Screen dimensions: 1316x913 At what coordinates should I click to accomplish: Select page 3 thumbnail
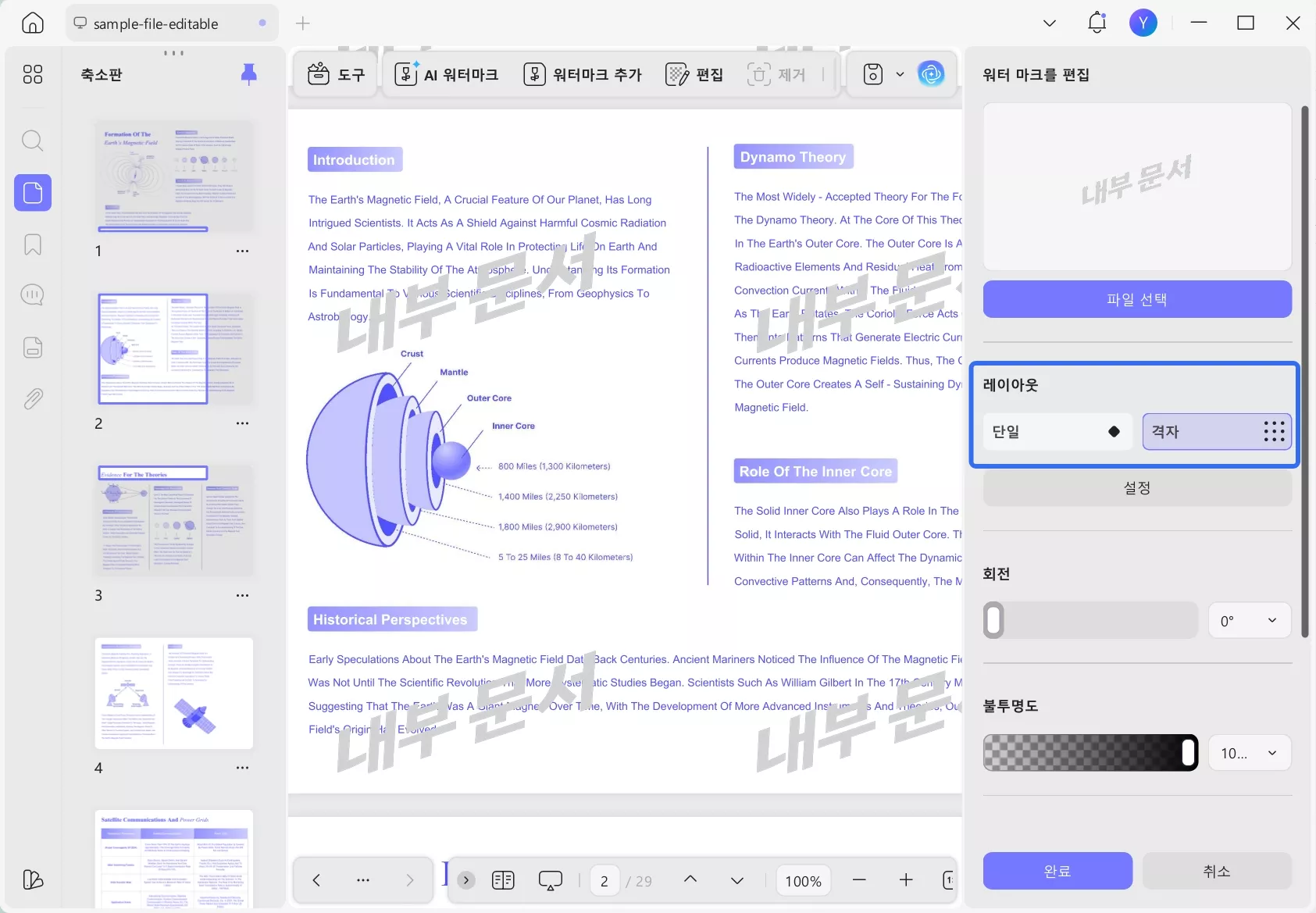pos(174,521)
